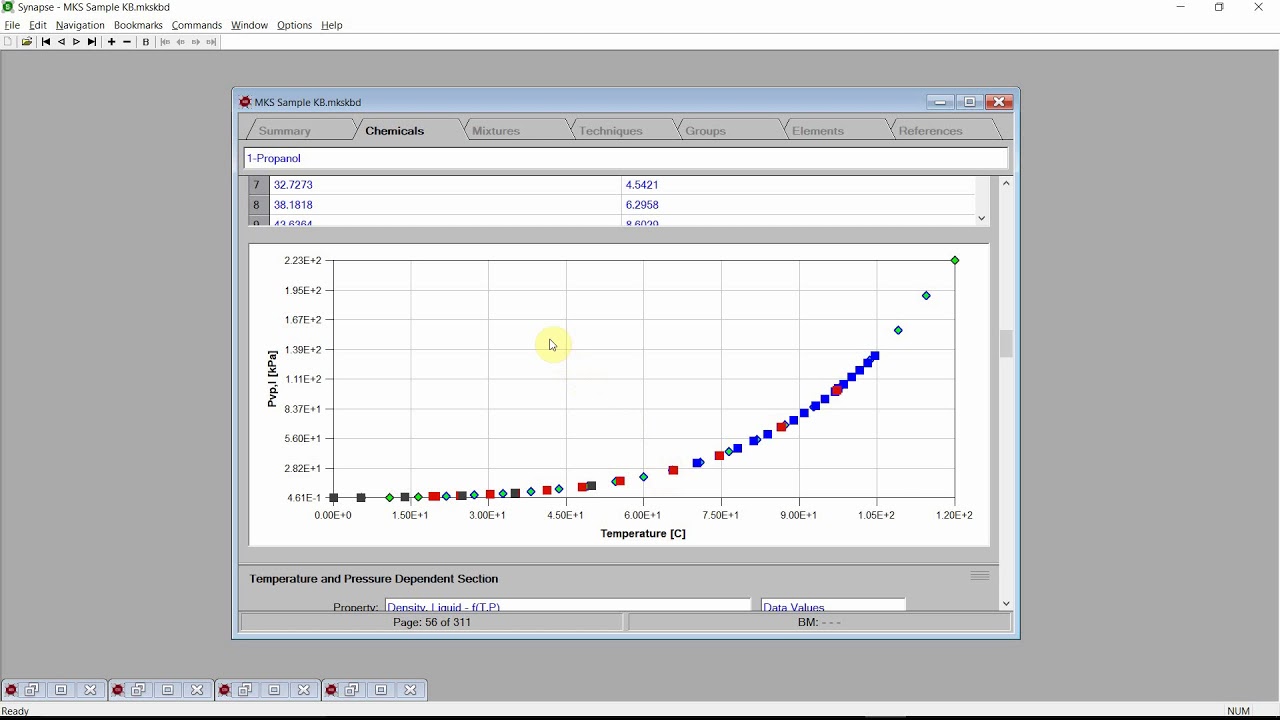The image size is (1280, 720).
Task: Open the Bookmarks menu
Action: (138, 25)
